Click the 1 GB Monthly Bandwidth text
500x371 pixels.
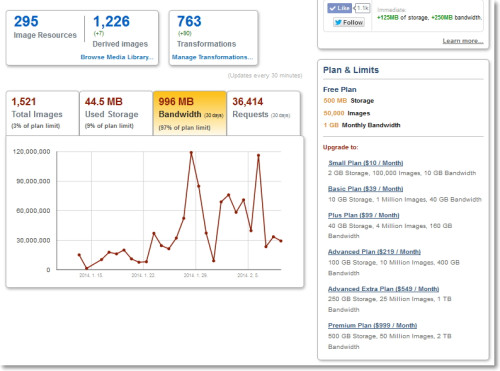(x=362, y=125)
